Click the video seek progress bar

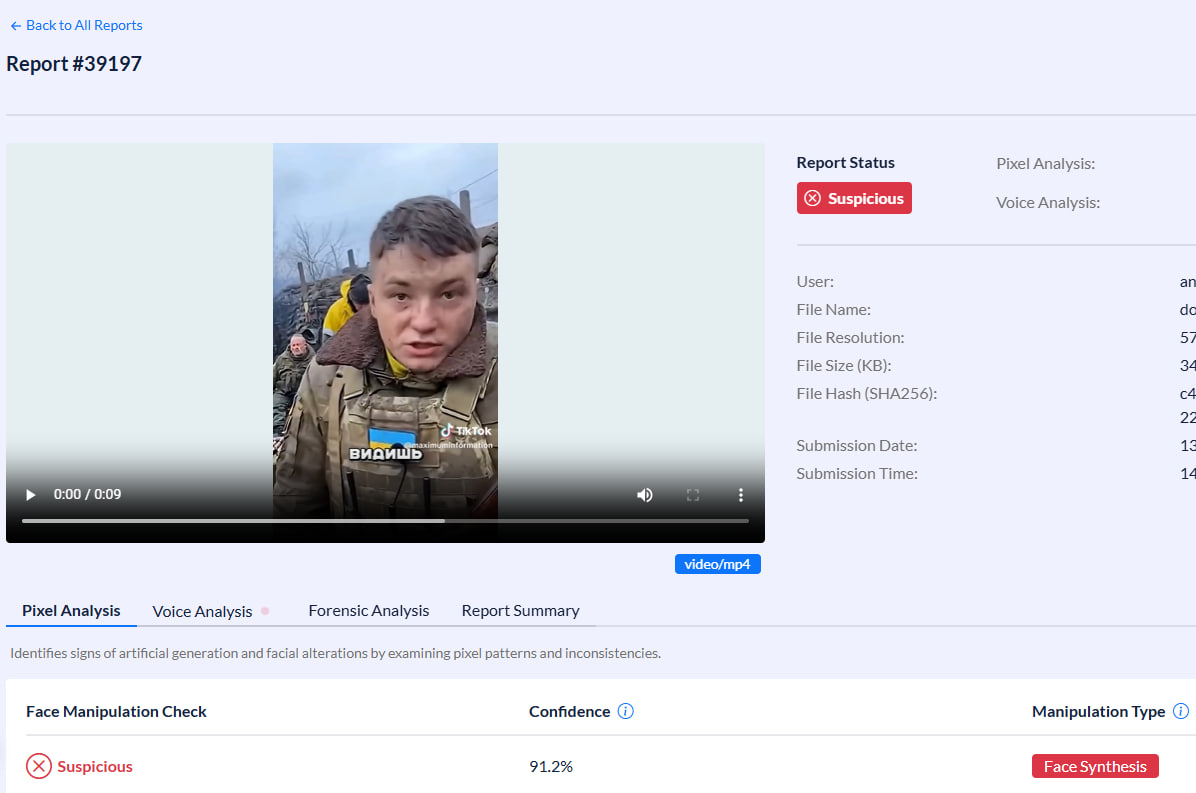pyautogui.click(x=385, y=521)
